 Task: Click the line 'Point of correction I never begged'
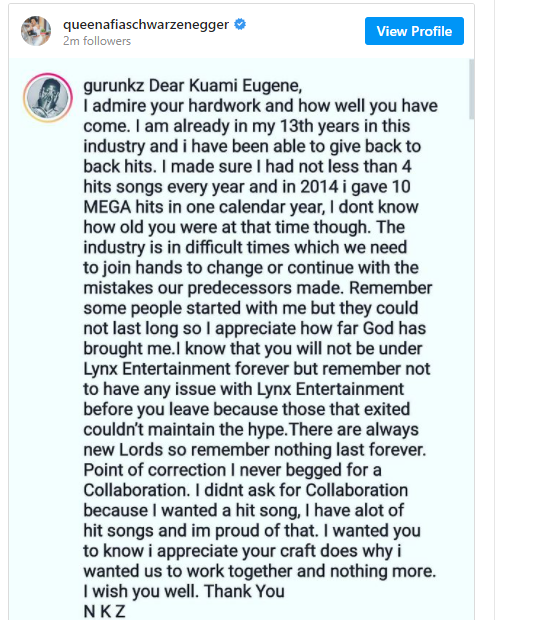coord(233,470)
